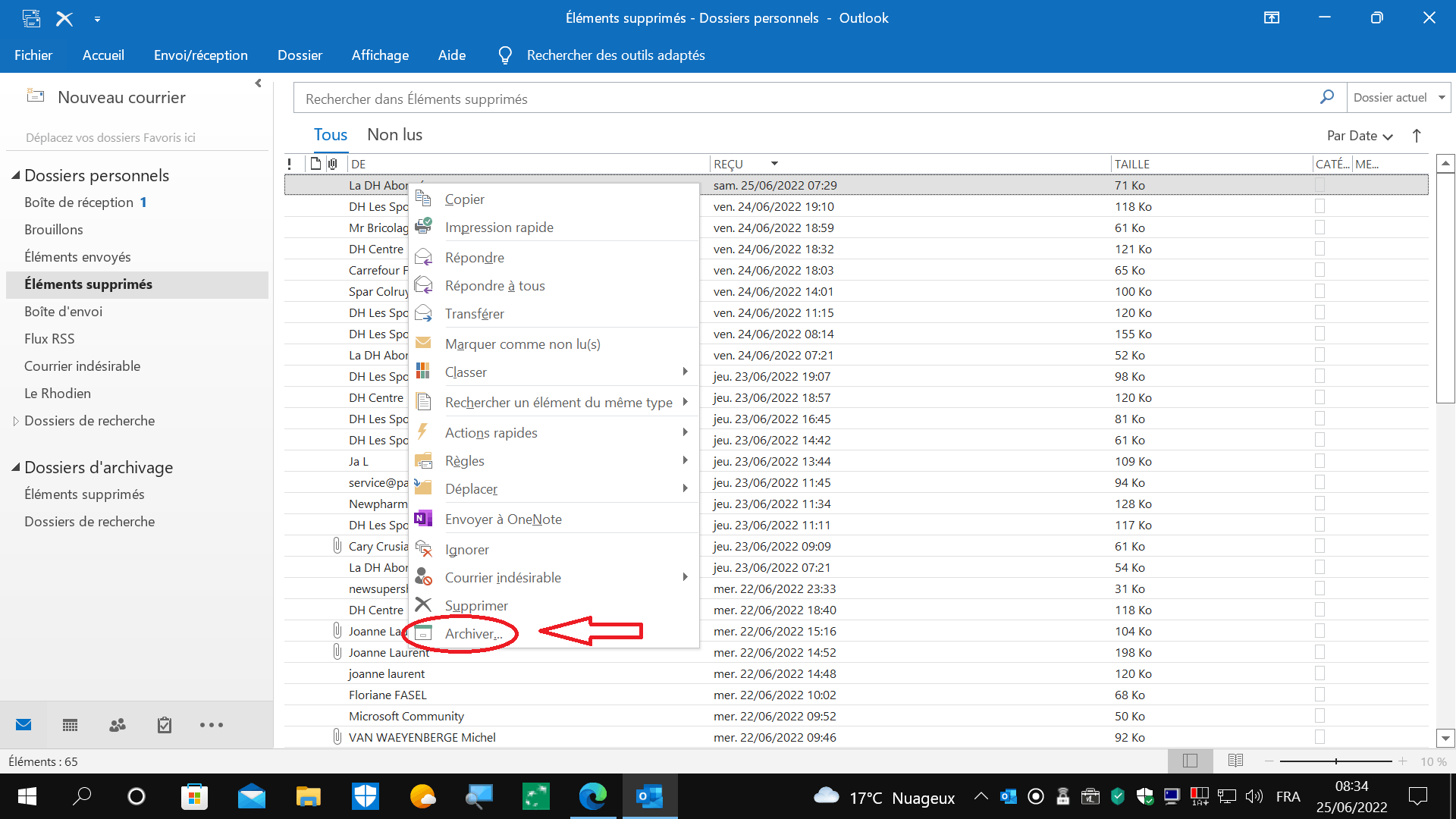Toggle category box for 118 Ko second row
Image resolution: width=1456 pixels, height=819 pixels.
[x=1319, y=206]
